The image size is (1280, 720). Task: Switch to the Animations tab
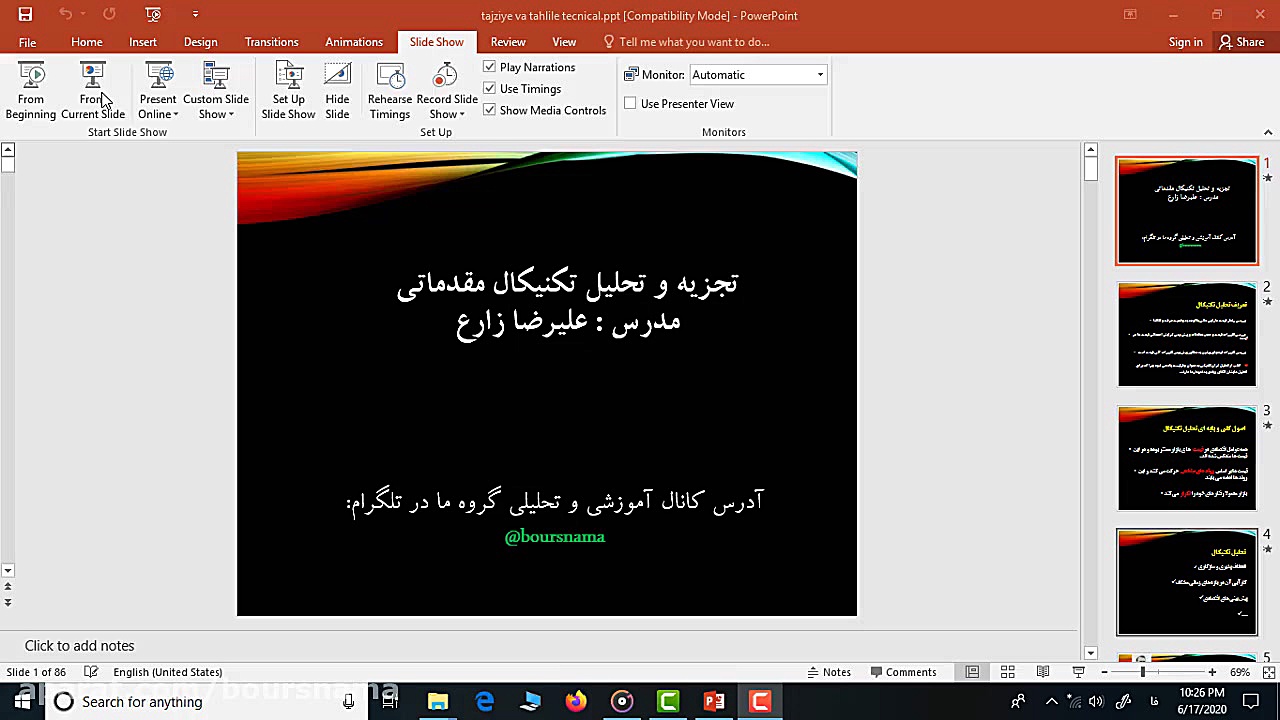pos(354,41)
